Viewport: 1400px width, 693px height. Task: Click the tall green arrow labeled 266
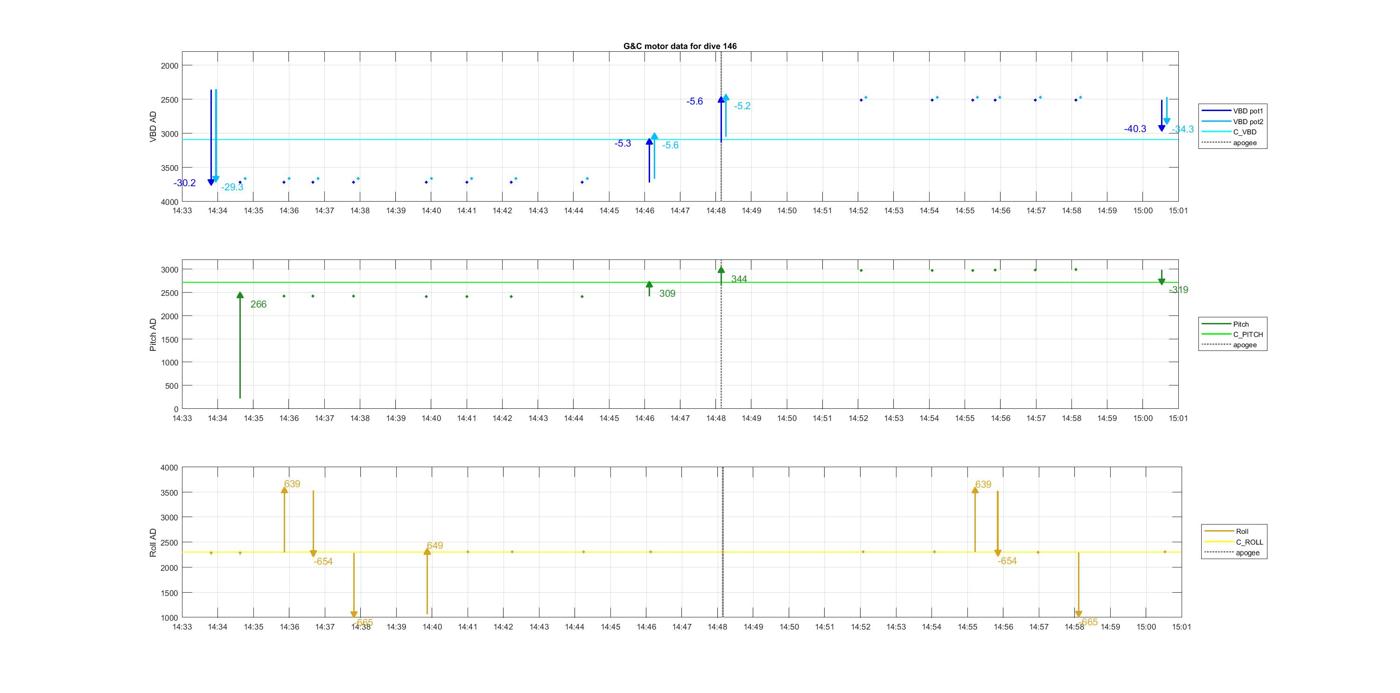point(240,345)
